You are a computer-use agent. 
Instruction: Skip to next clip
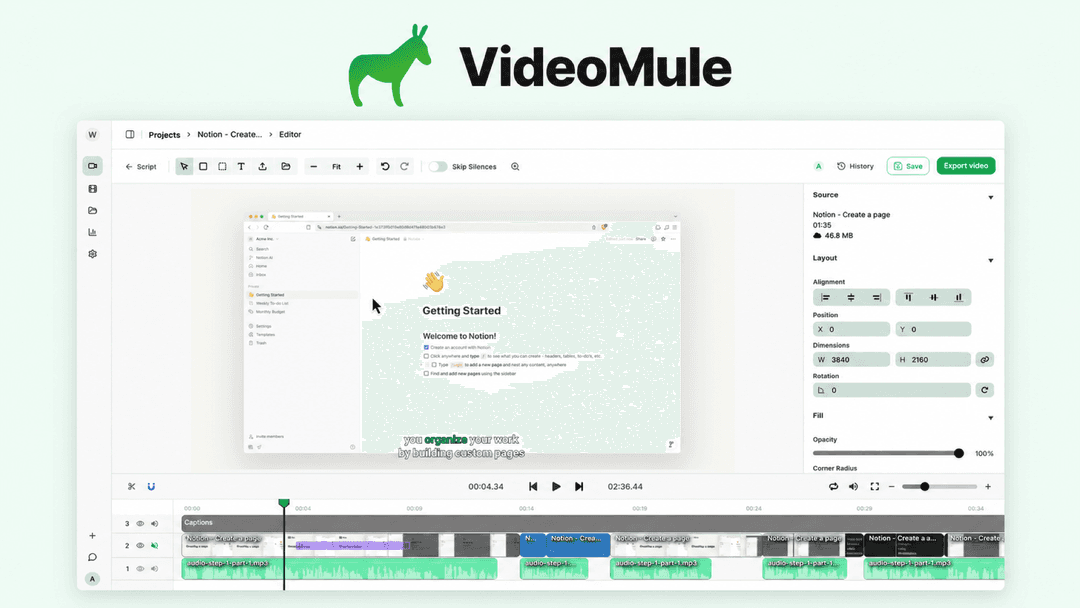(579, 486)
